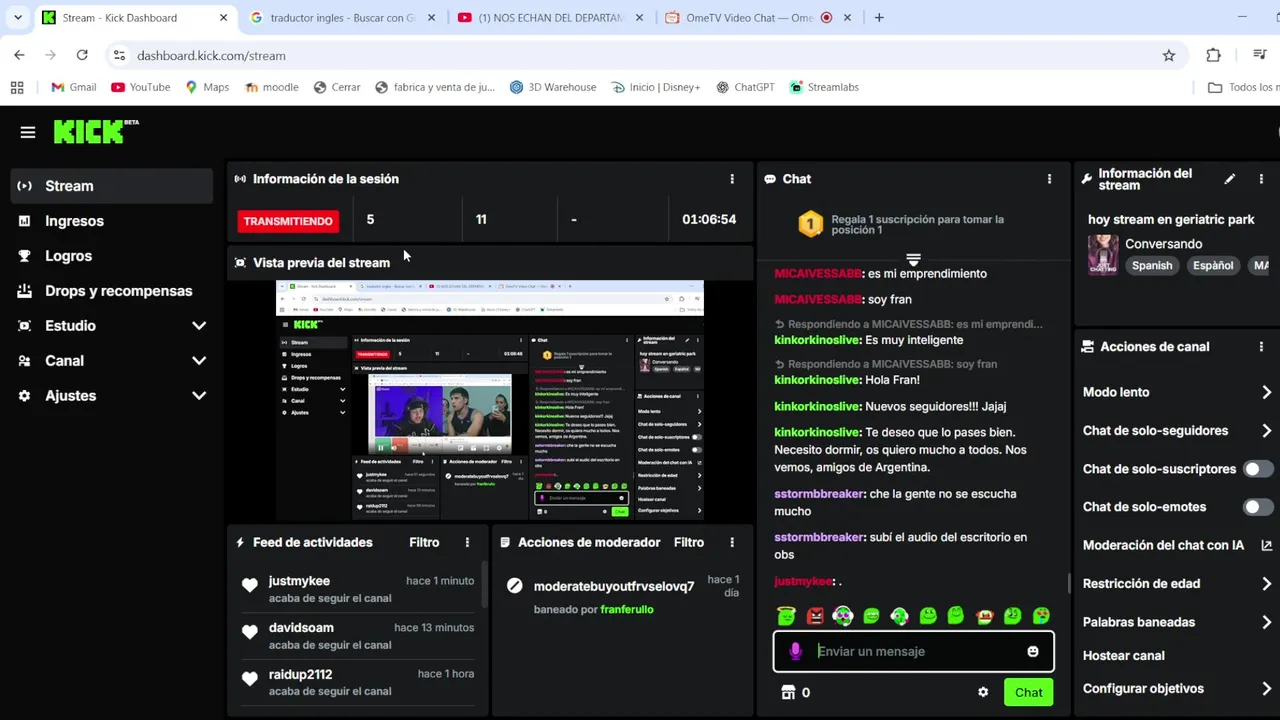Open the ChatGPT bookmark
Viewport: 1280px width, 720px height.
[745, 87]
